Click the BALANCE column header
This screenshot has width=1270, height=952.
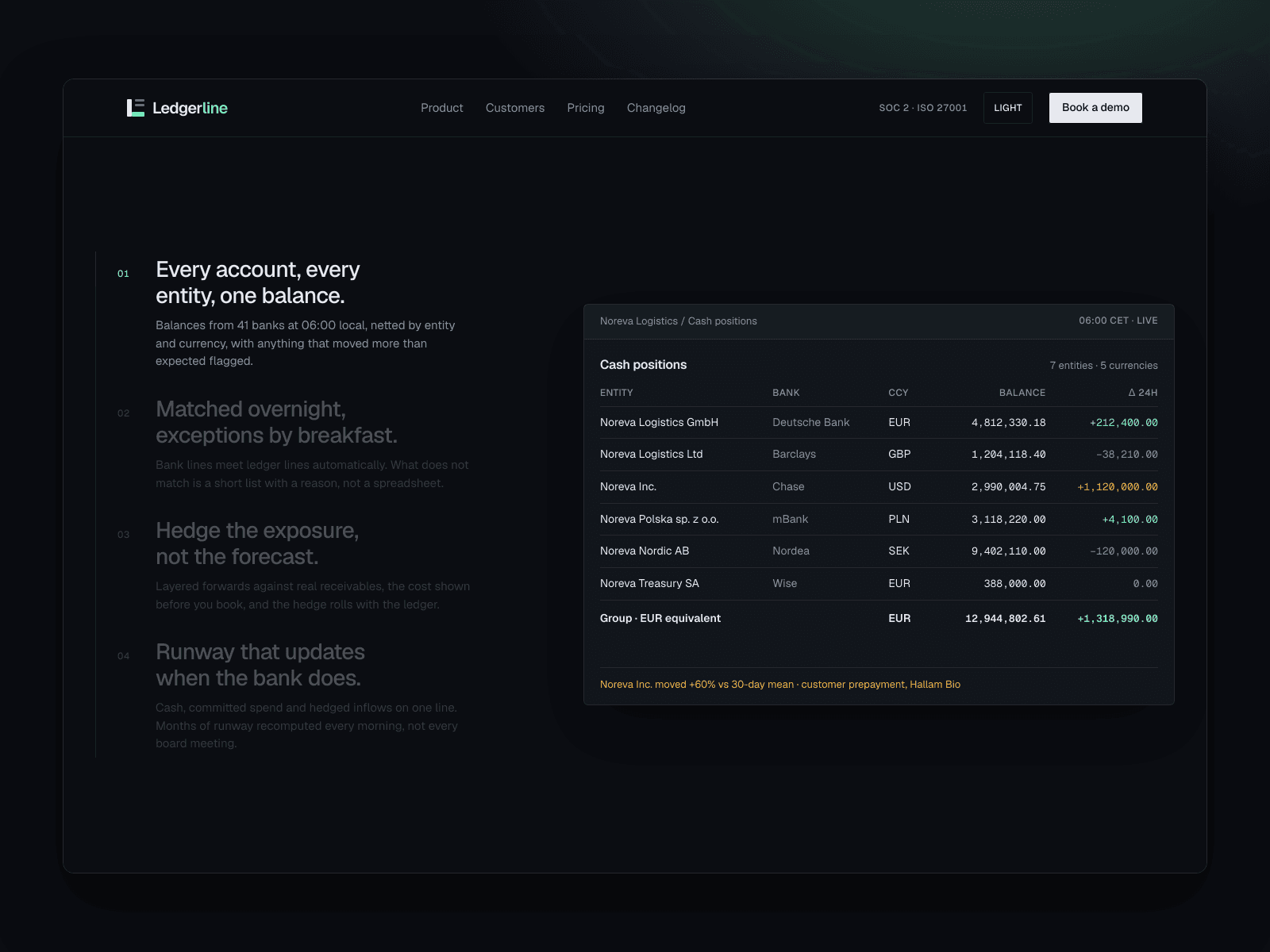click(x=1022, y=393)
